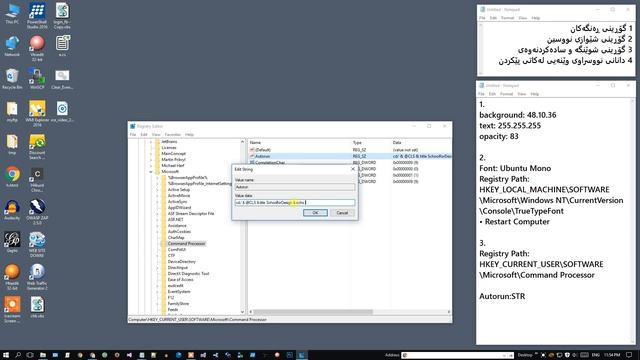Select the FamilyStore registry key
This screenshot has height=360, width=640.
click(x=178, y=304)
